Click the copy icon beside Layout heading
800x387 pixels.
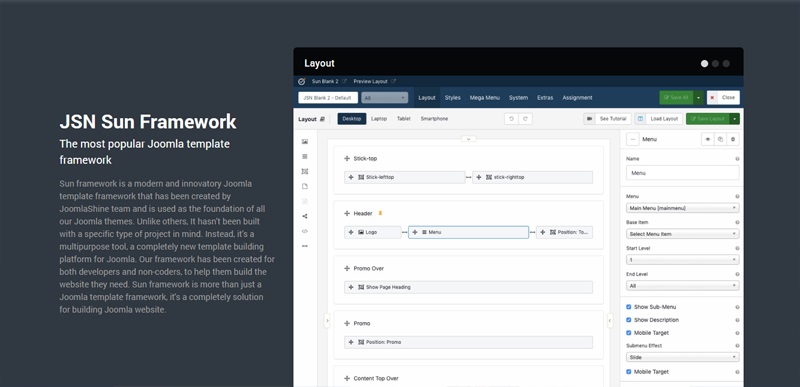[x=322, y=119]
